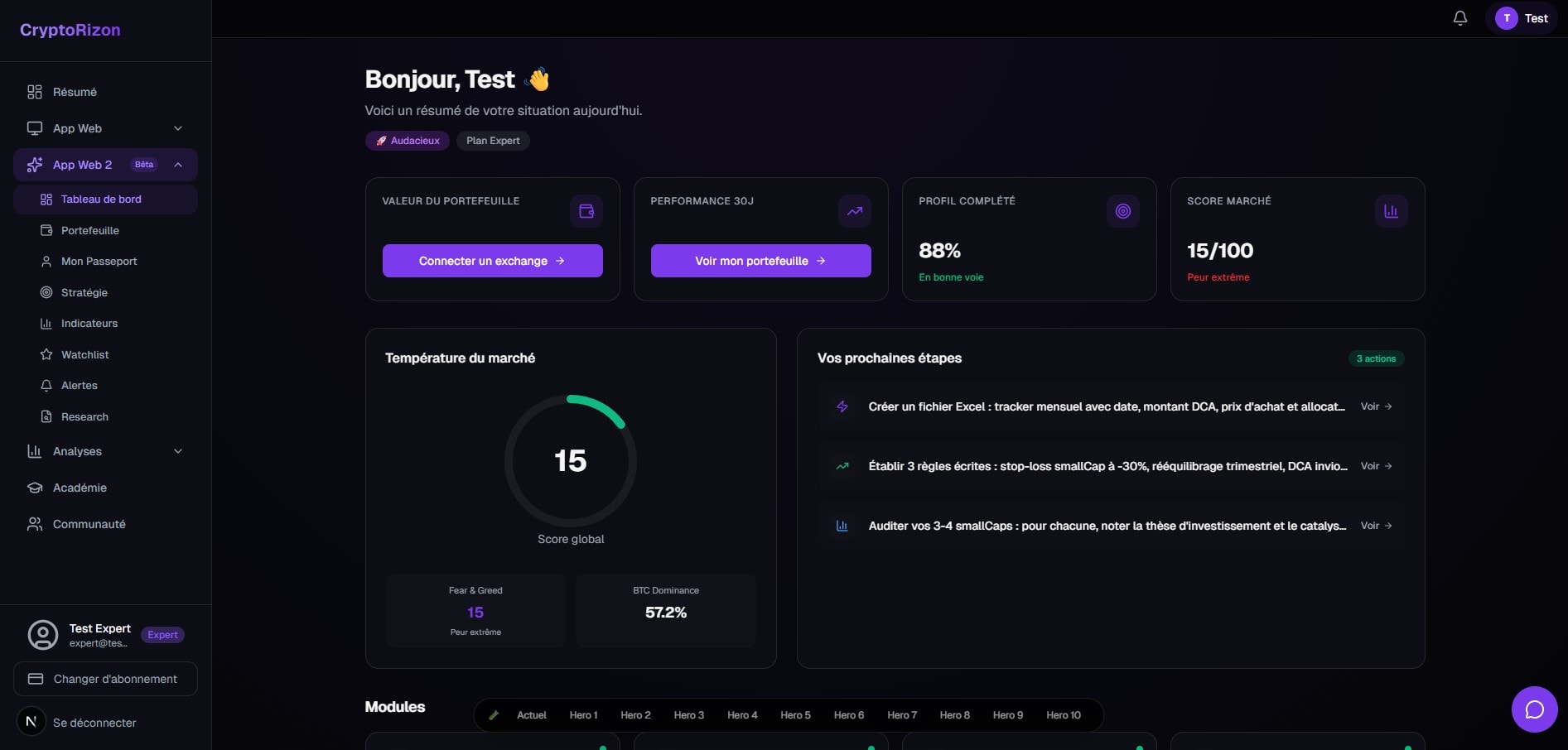Viewport: 1568px width, 750px height.
Task: Click Changer d'abonnement at the sidebar bottom
Action: 105,679
